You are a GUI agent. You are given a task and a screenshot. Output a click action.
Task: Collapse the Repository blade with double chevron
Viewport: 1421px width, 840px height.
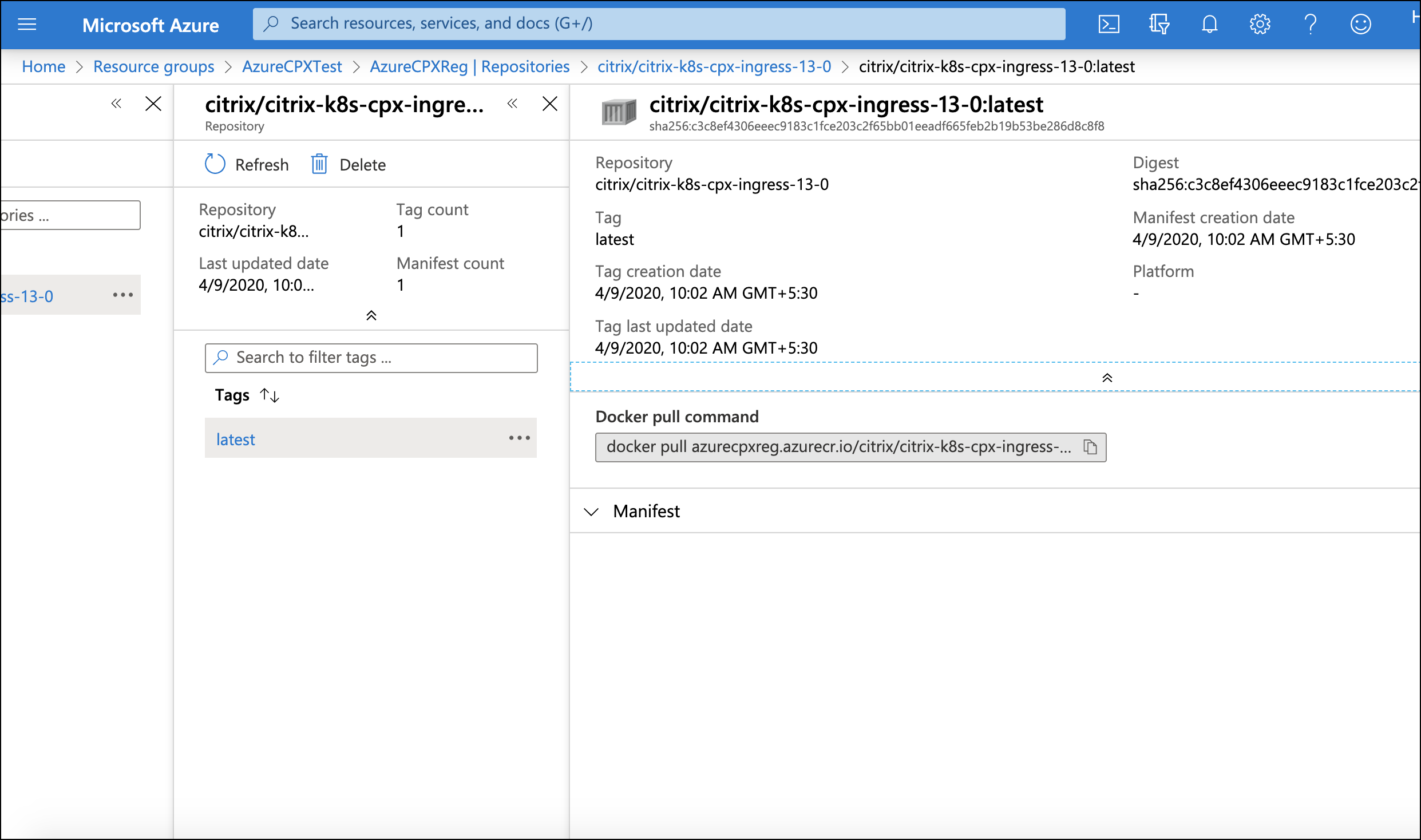512,104
